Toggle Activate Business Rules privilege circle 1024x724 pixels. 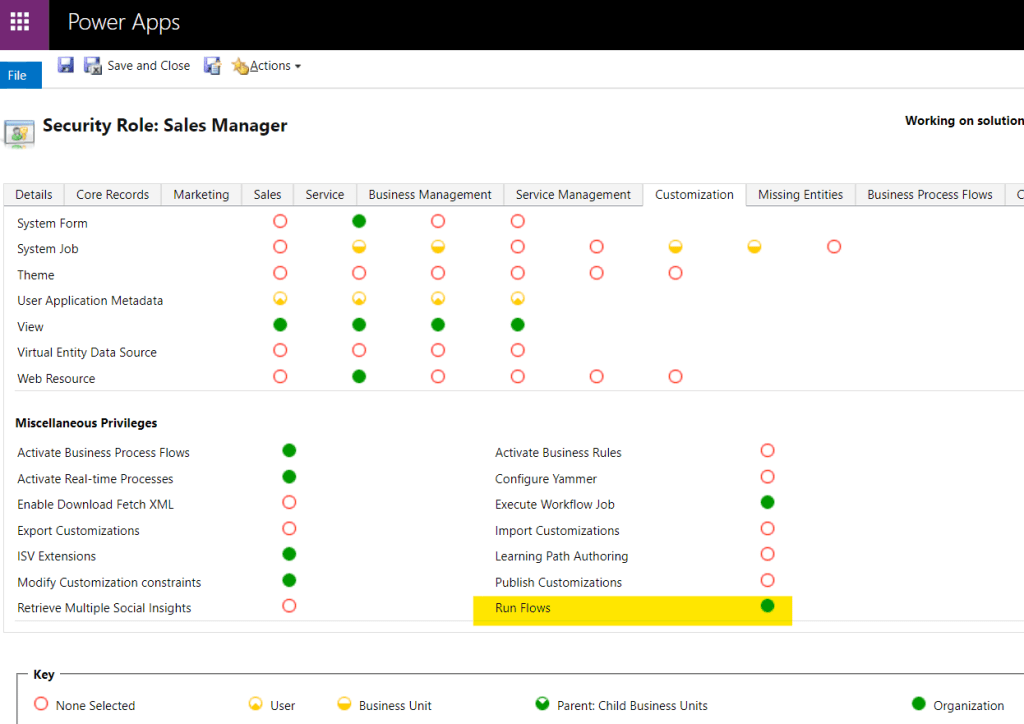coord(767,451)
